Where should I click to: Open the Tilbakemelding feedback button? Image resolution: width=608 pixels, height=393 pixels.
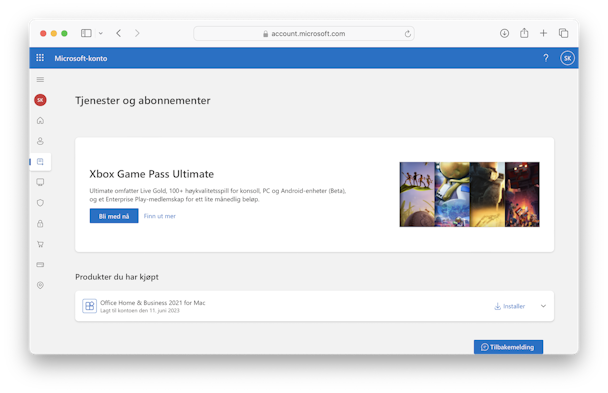click(508, 347)
